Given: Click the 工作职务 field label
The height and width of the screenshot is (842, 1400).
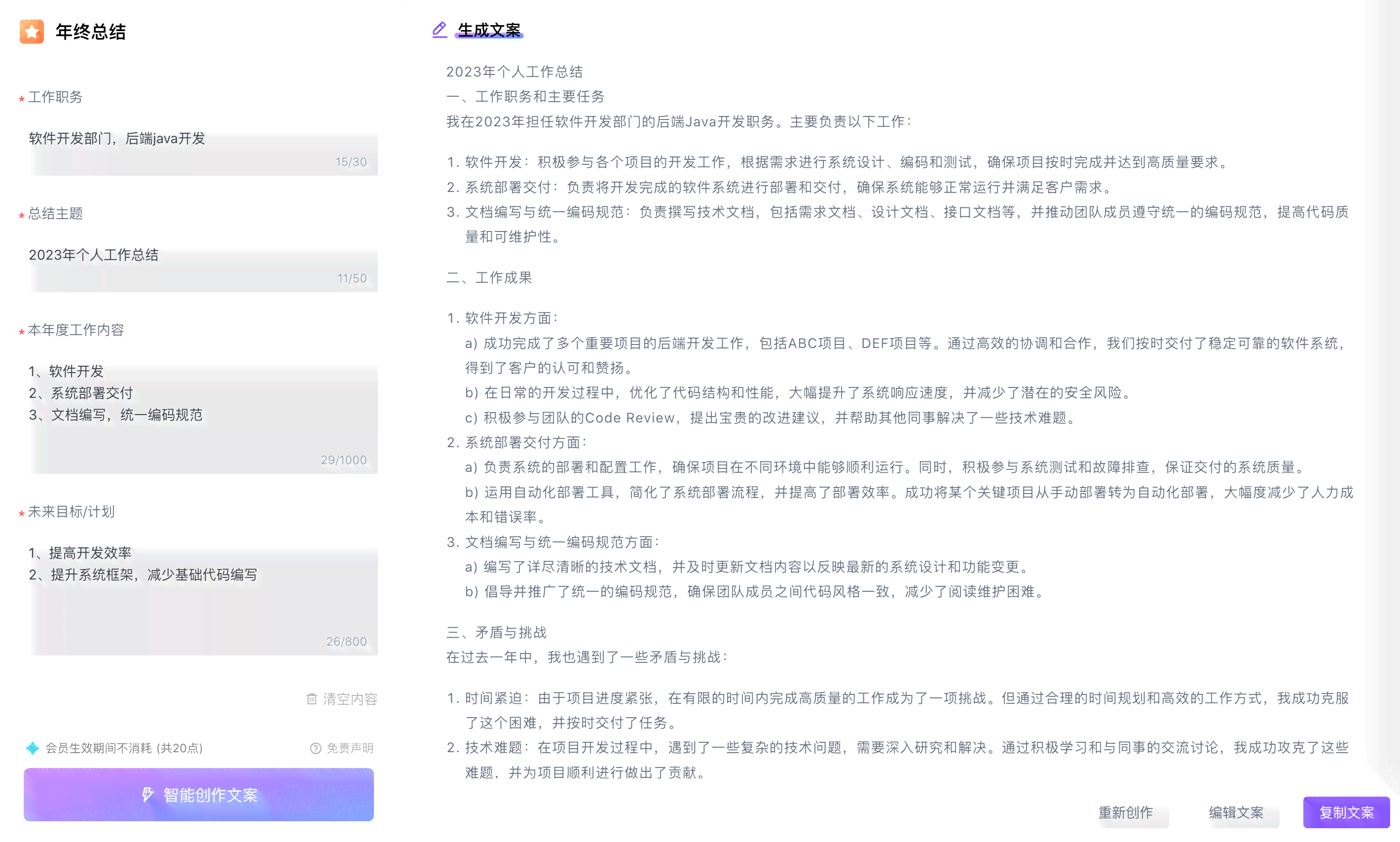Looking at the screenshot, I should pyautogui.click(x=55, y=97).
